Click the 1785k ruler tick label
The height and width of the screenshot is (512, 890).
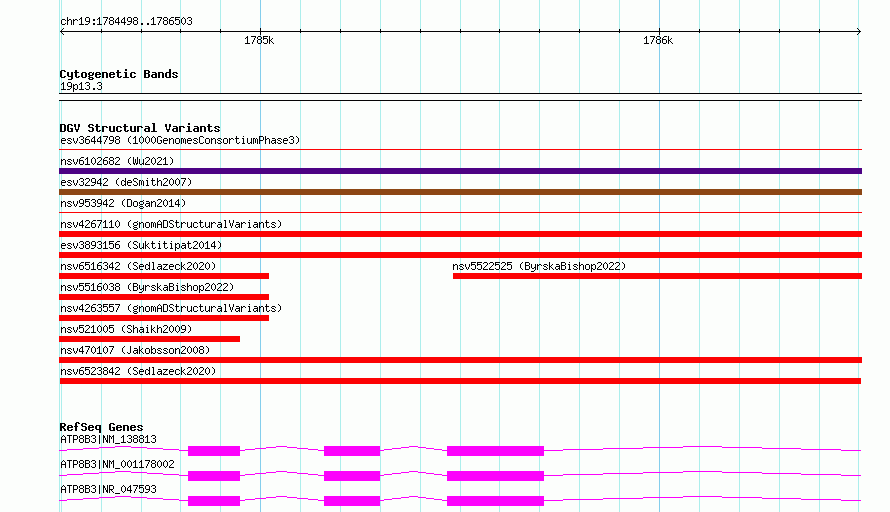(x=259, y=40)
